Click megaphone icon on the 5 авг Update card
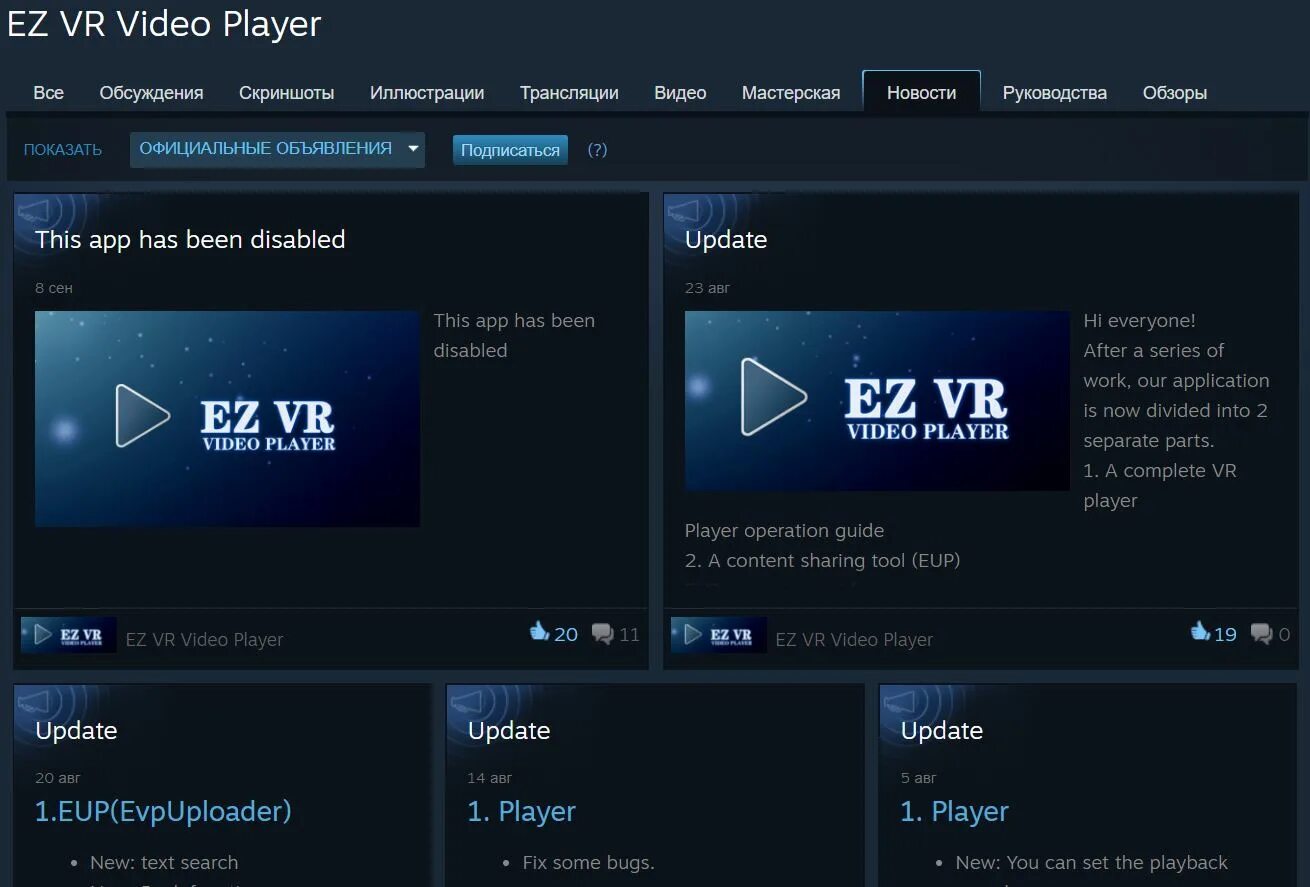Image resolution: width=1310 pixels, height=887 pixels. tap(902, 701)
